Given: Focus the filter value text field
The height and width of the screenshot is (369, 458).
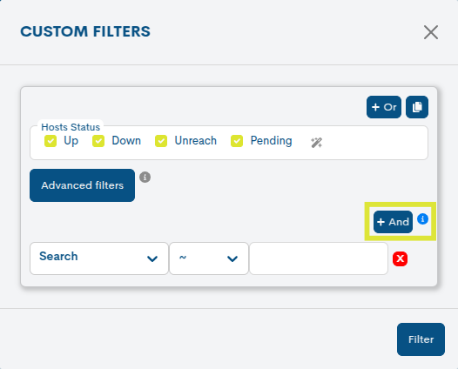Looking at the screenshot, I should click(x=319, y=258).
